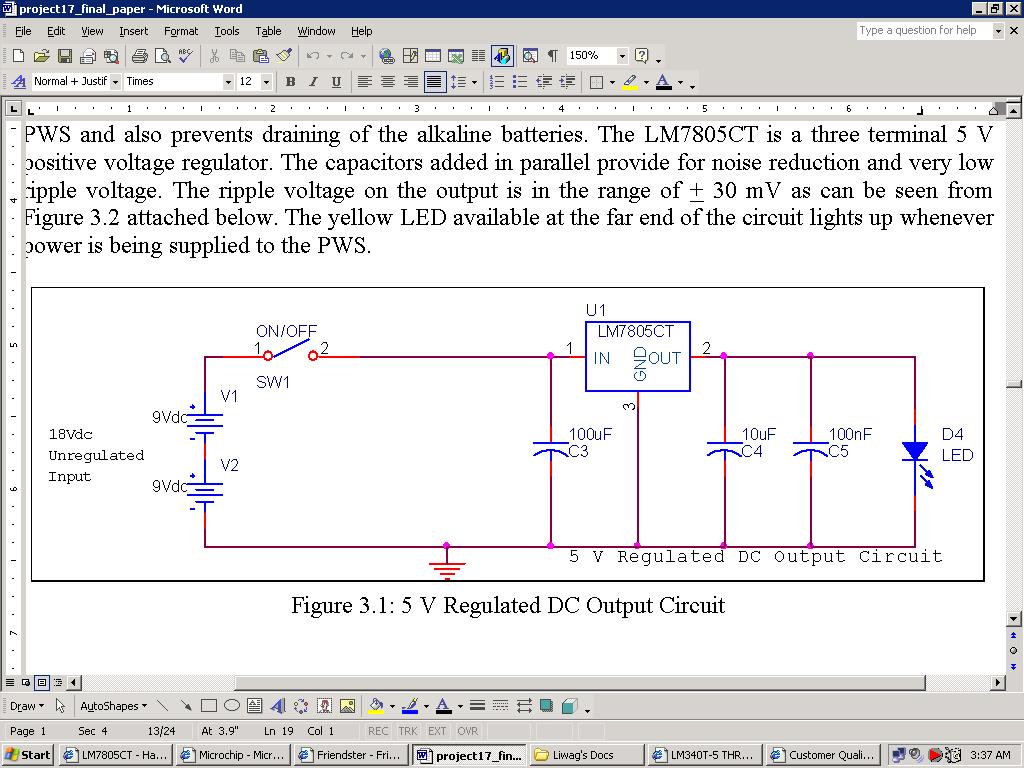
Task: Open the Line Style options
Action: click(x=477, y=706)
